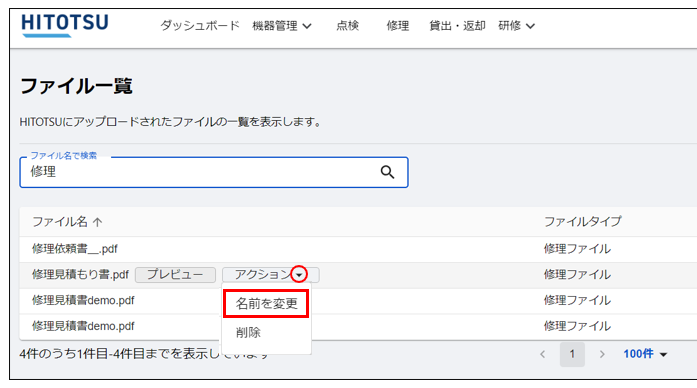Expand the 機器管理 dropdown menu
The width and height of the screenshot is (697, 388).
pyautogui.click(x=282, y=26)
